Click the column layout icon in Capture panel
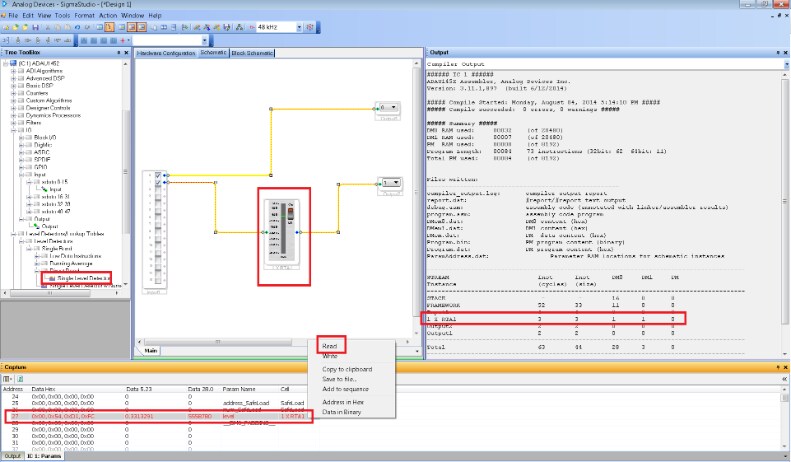791x462 pixels. [7, 379]
